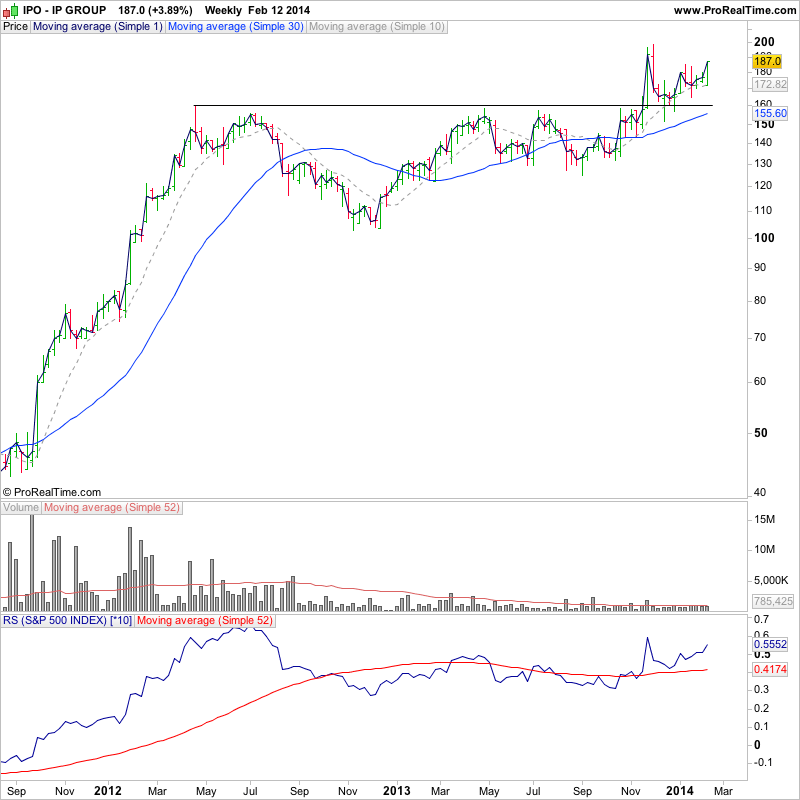Click the 100 price axis label
800x800 pixels.
[764, 238]
